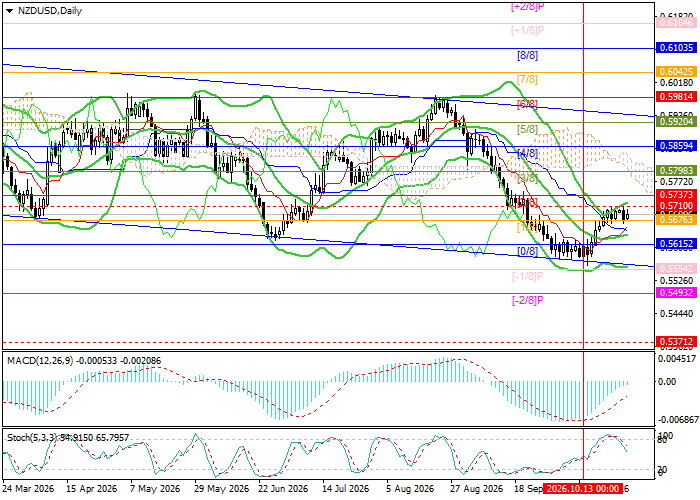Click the [0/8] Murrey level label
700x500 pixels.
(x=527, y=251)
